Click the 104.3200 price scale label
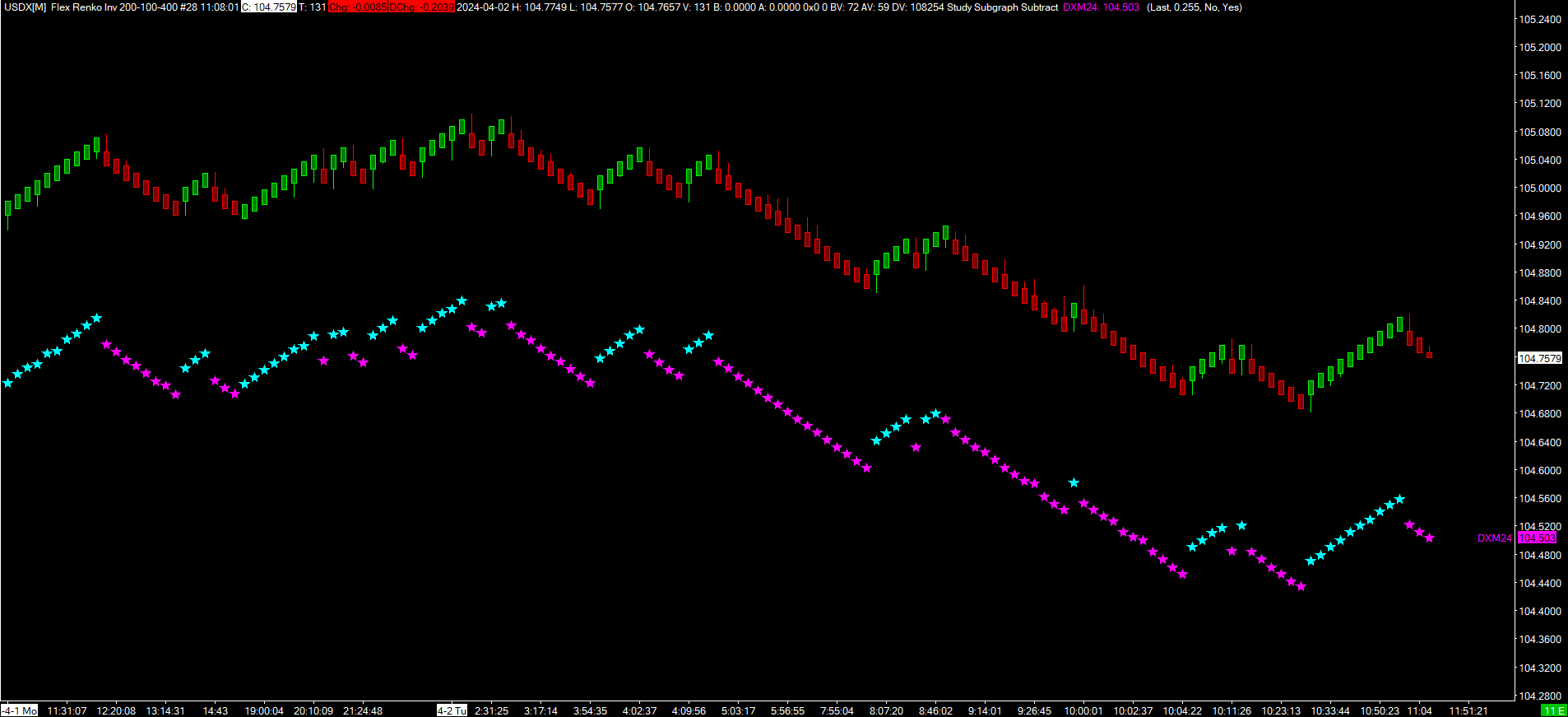The image size is (1568, 717). [x=1539, y=668]
